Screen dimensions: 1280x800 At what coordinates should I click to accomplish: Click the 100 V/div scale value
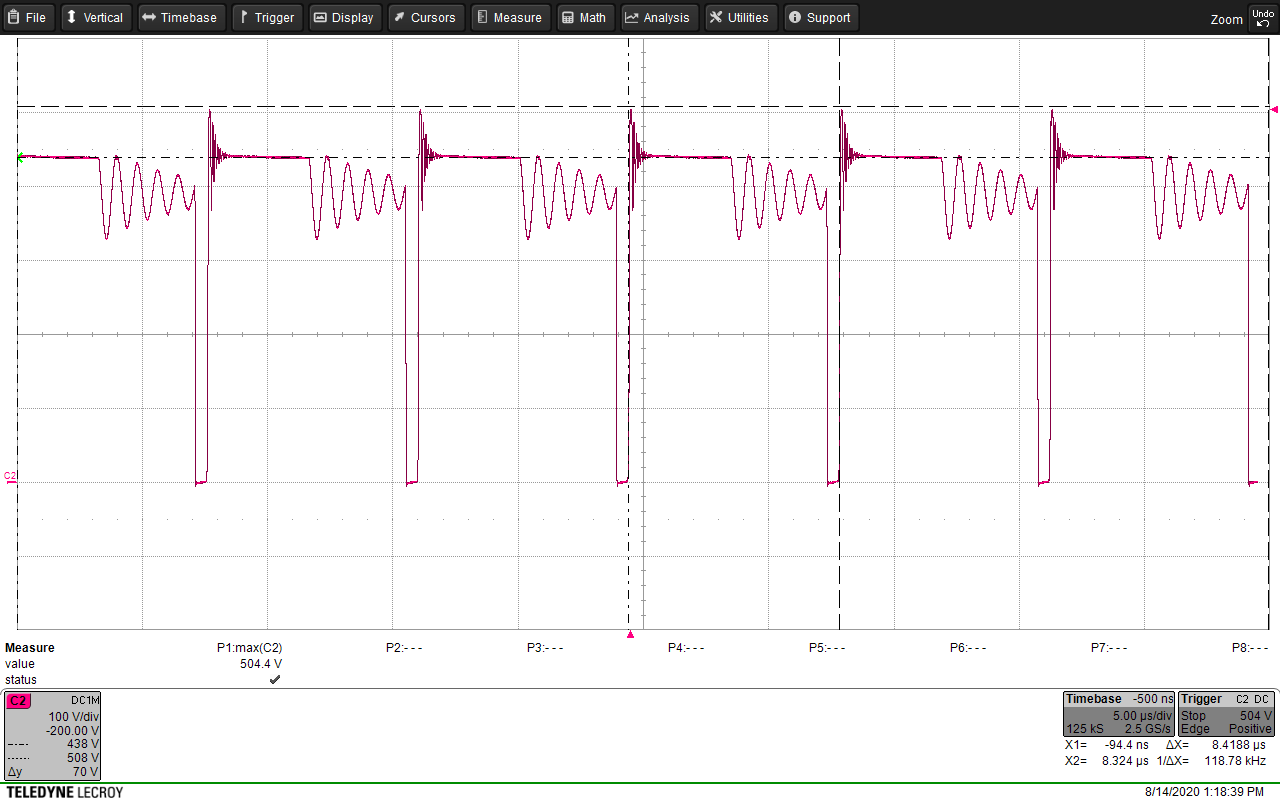[73, 717]
